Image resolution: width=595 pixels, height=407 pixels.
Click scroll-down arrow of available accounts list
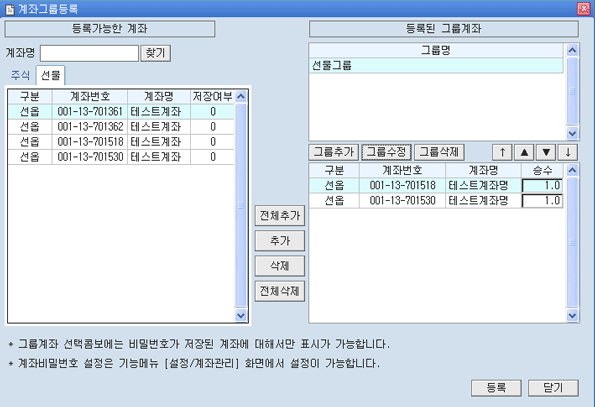tap(241, 315)
